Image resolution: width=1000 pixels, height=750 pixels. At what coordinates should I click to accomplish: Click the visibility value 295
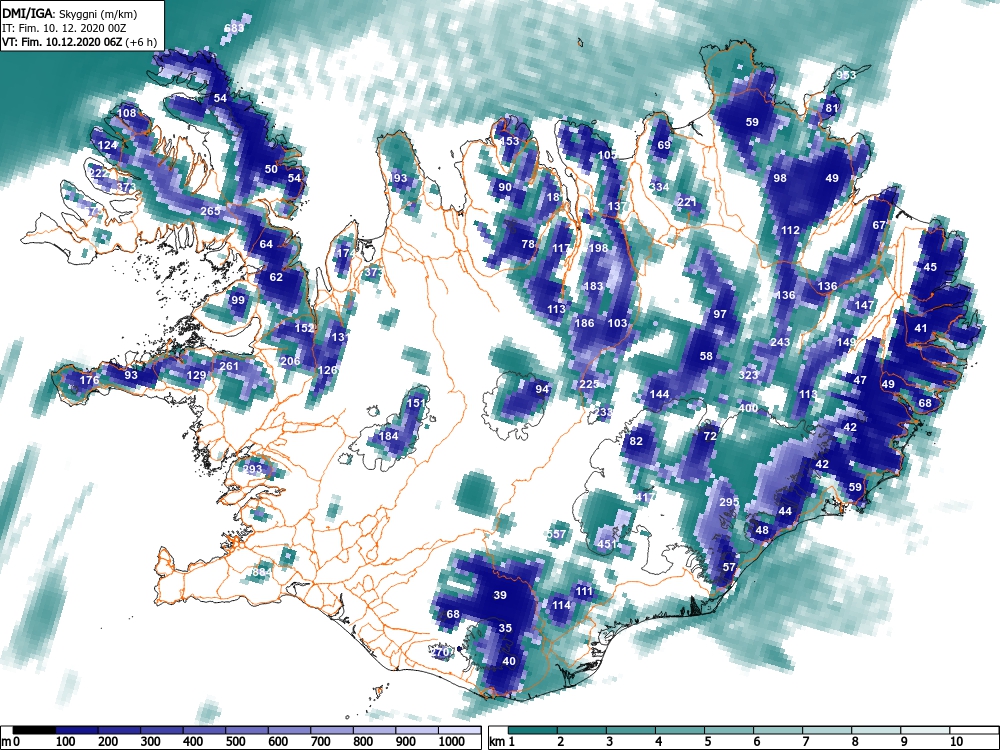(x=729, y=503)
